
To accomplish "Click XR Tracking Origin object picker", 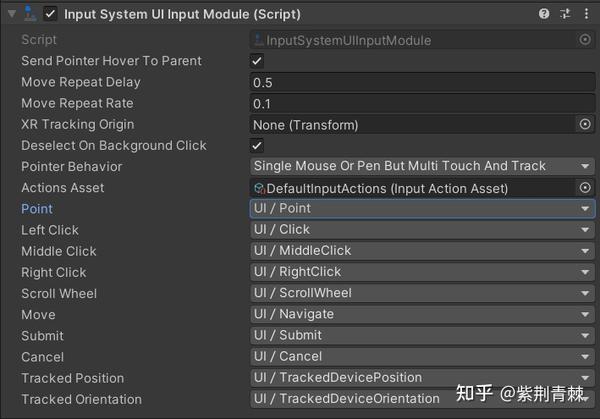I will click(x=585, y=124).
